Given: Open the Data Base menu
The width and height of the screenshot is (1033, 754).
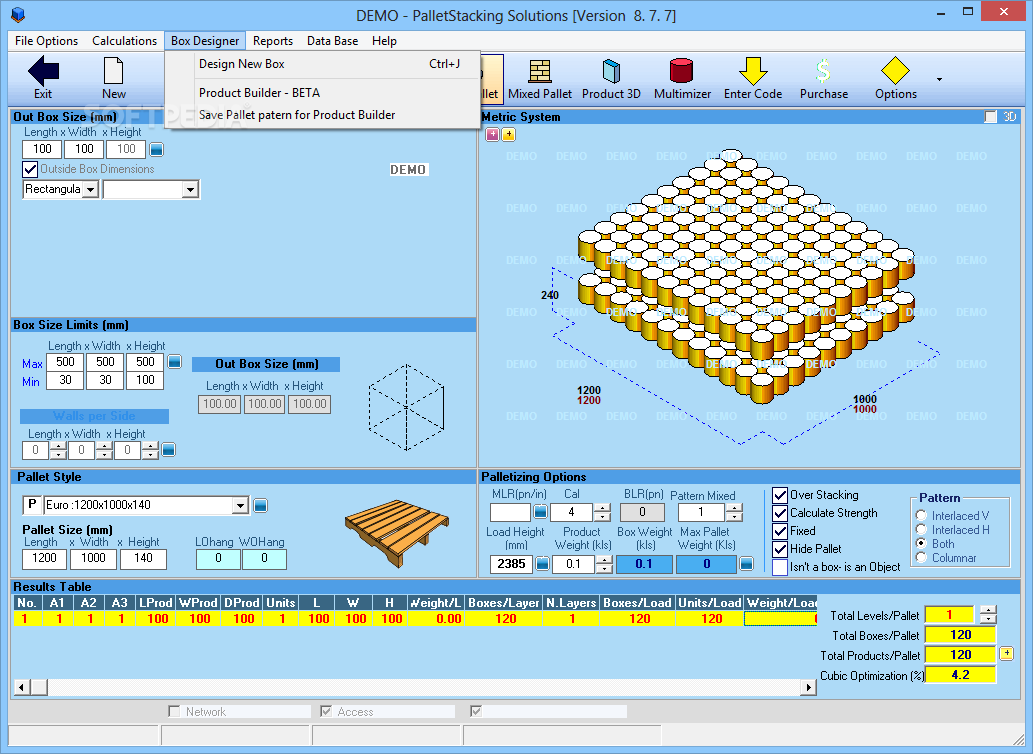Looking at the screenshot, I should [x=333, y=41].
